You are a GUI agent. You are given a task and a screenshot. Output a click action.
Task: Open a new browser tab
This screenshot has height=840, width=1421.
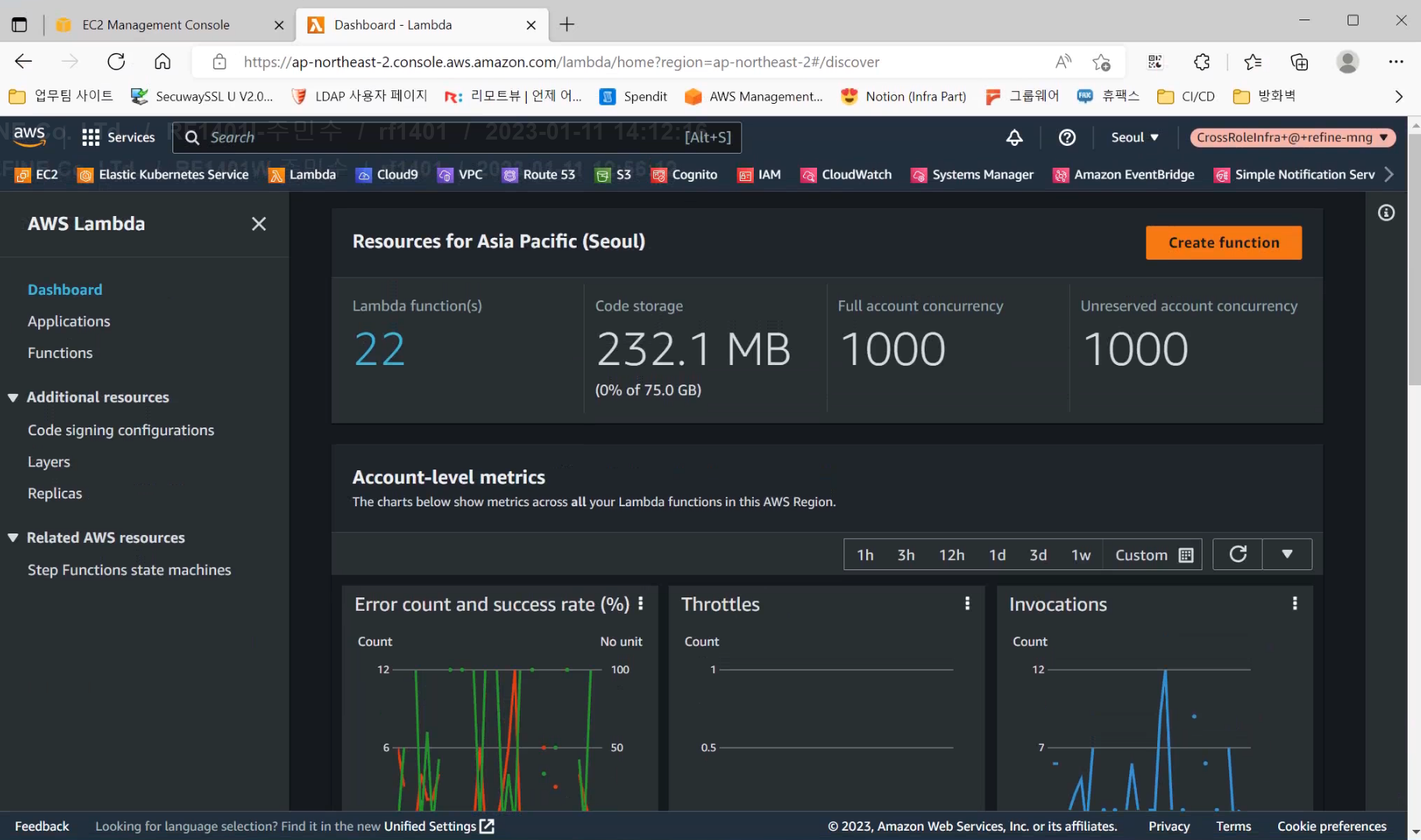(x=567, y=25)
